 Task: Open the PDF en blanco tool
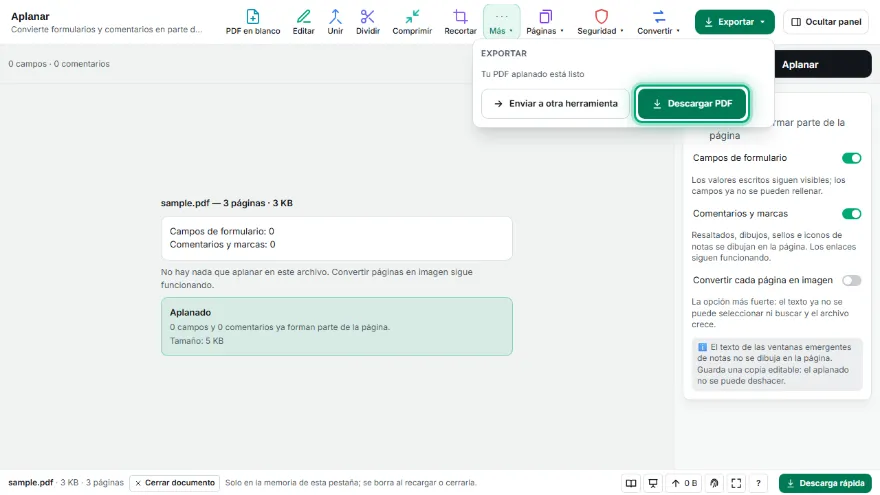pyautogui.click(x=253, y=22)
